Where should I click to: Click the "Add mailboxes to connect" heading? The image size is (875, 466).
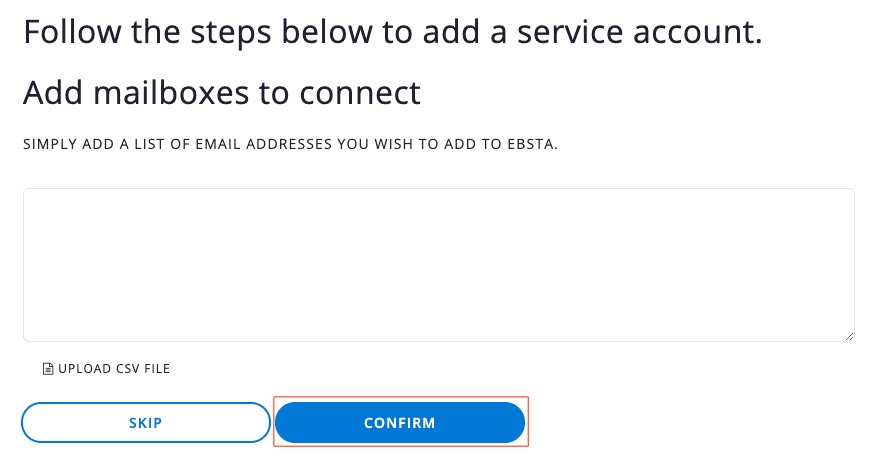pos(221,93)
